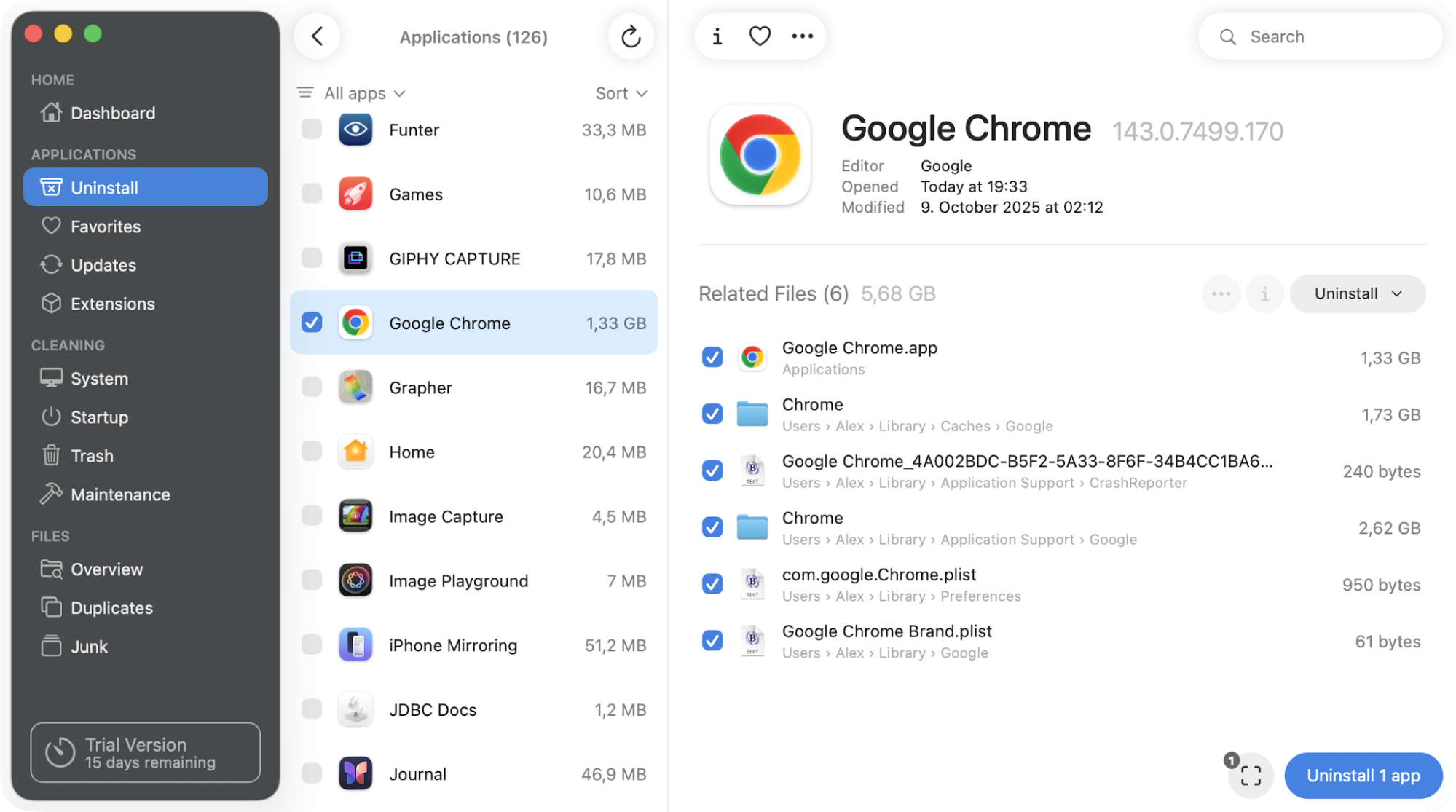1456x812 pixels.
Task: Click the large Google Chrome logo
Action: pyautogui.click(x=760, y=154)
